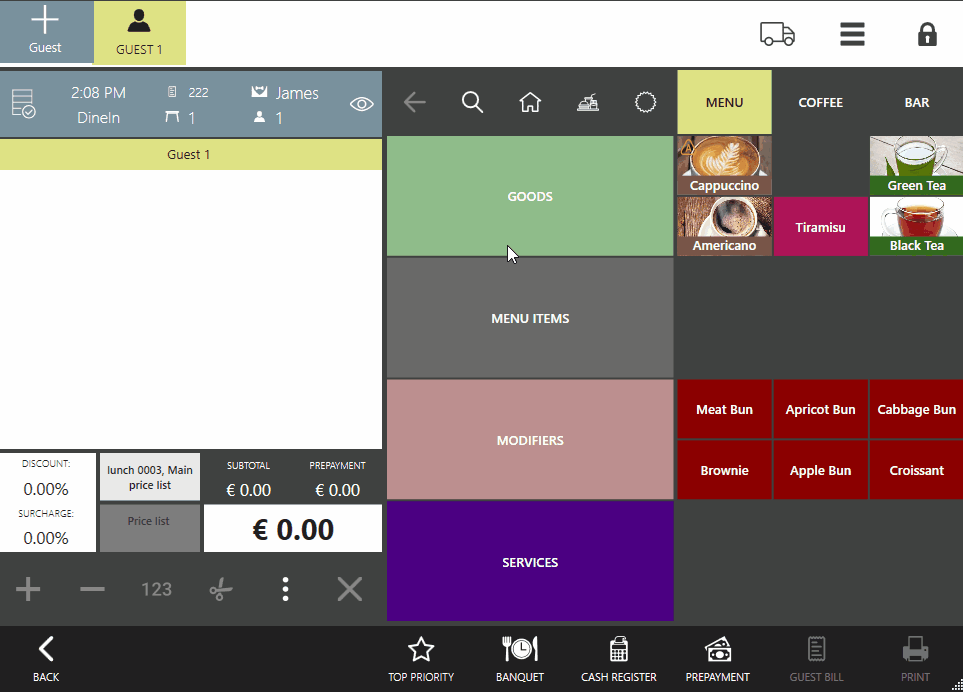Screen dimensions: 963x692
Task: Mark order as Top Priority
Action: (x=421, y=659)
